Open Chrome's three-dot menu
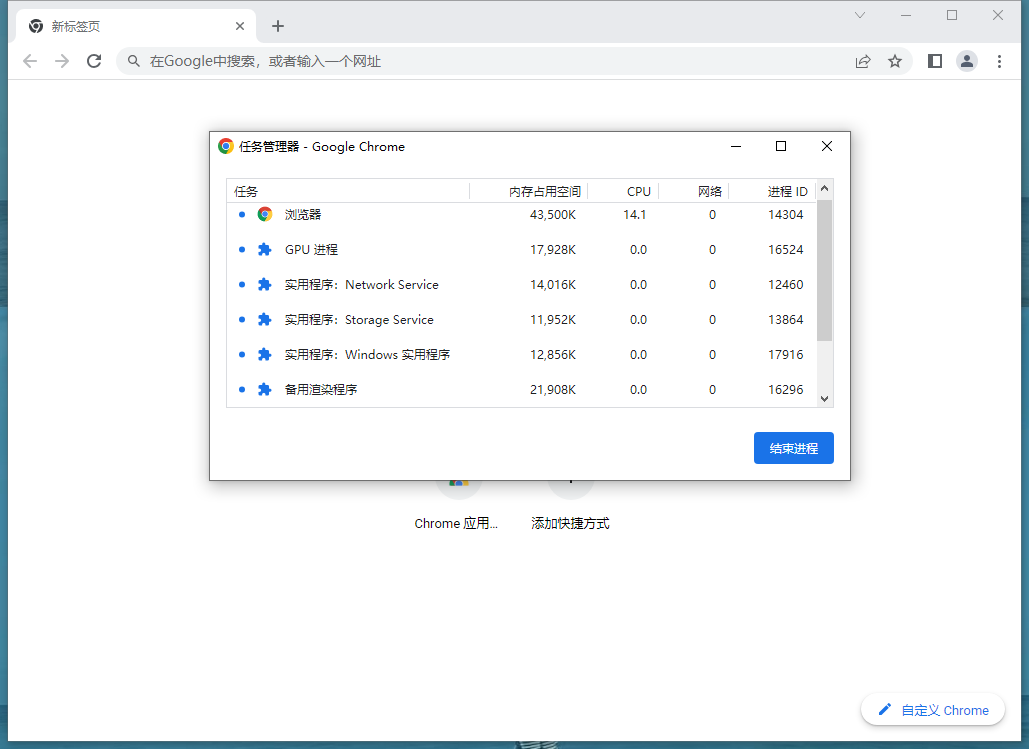 coord(999,61)
